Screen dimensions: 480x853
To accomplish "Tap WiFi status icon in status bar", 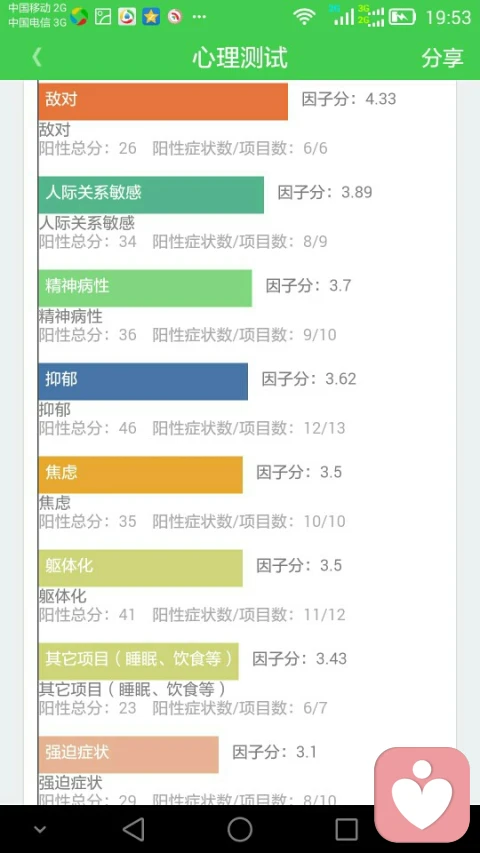I will click(304, 17).
